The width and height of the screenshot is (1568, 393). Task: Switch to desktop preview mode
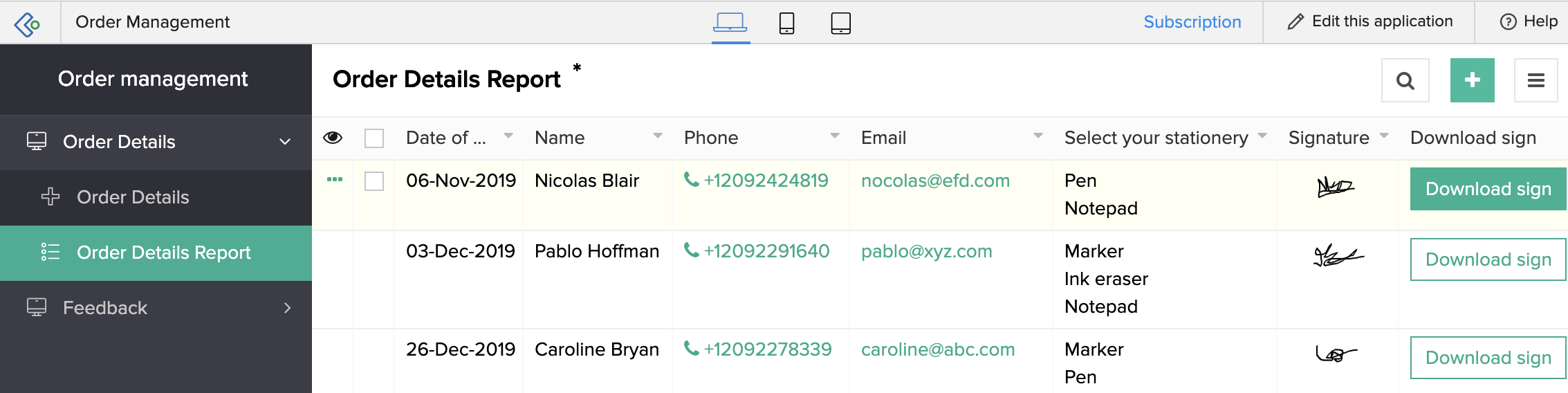coord(730,23)
